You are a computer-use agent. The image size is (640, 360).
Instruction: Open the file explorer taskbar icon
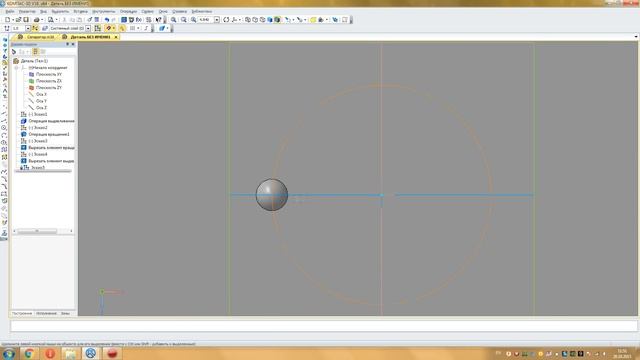(70, 353)
